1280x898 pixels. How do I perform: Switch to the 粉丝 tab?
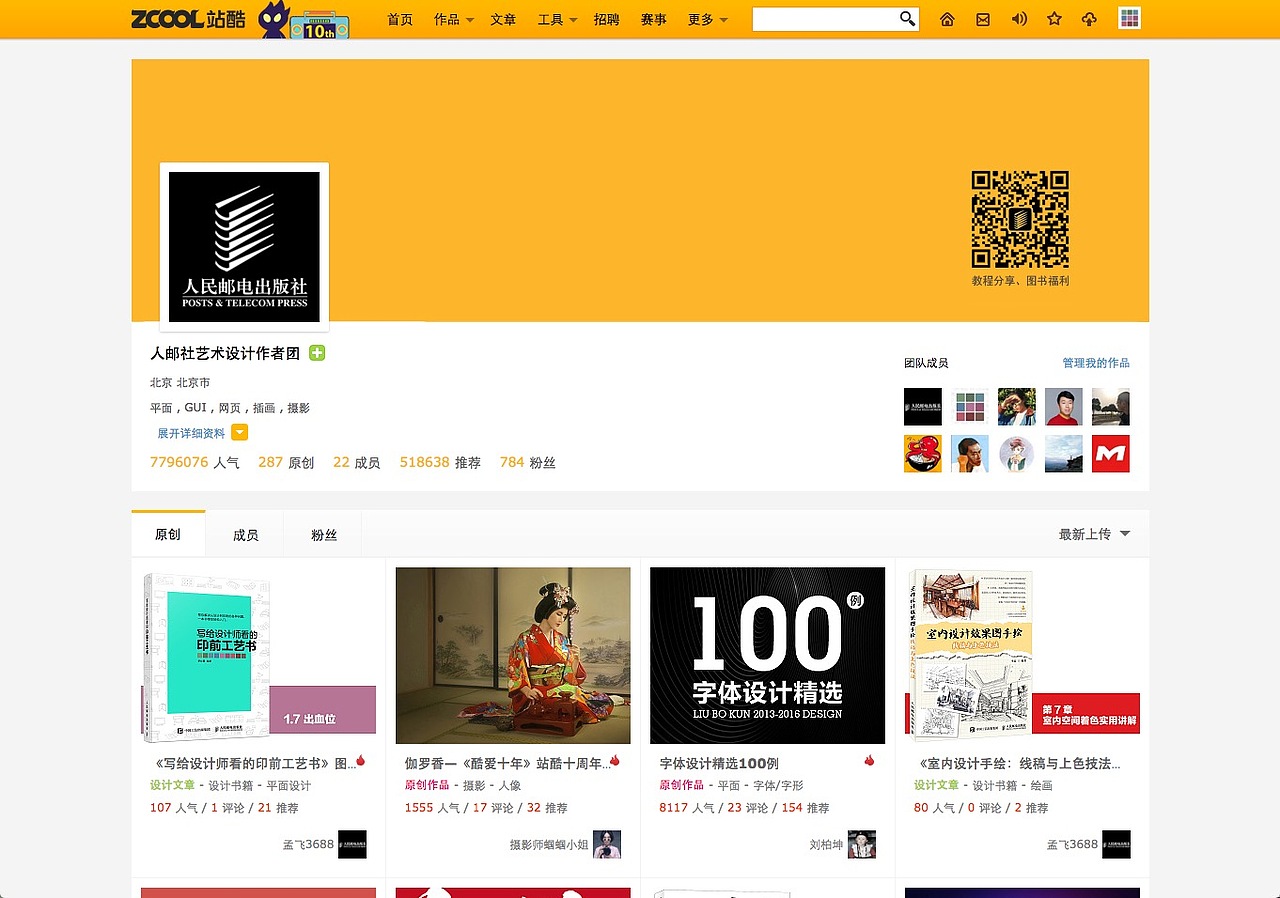coord(324,535)
